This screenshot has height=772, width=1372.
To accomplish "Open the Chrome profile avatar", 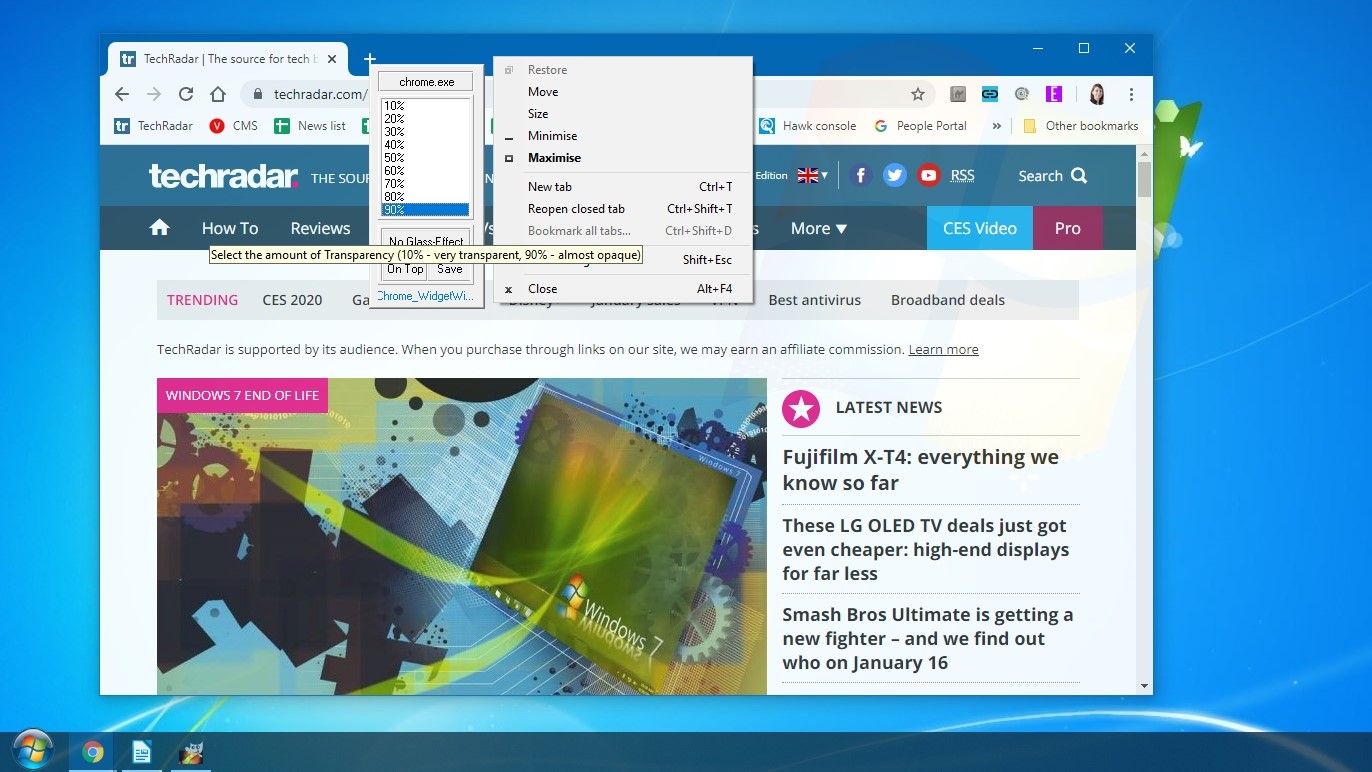I will pyautogui.click(x=1097, y=94).
